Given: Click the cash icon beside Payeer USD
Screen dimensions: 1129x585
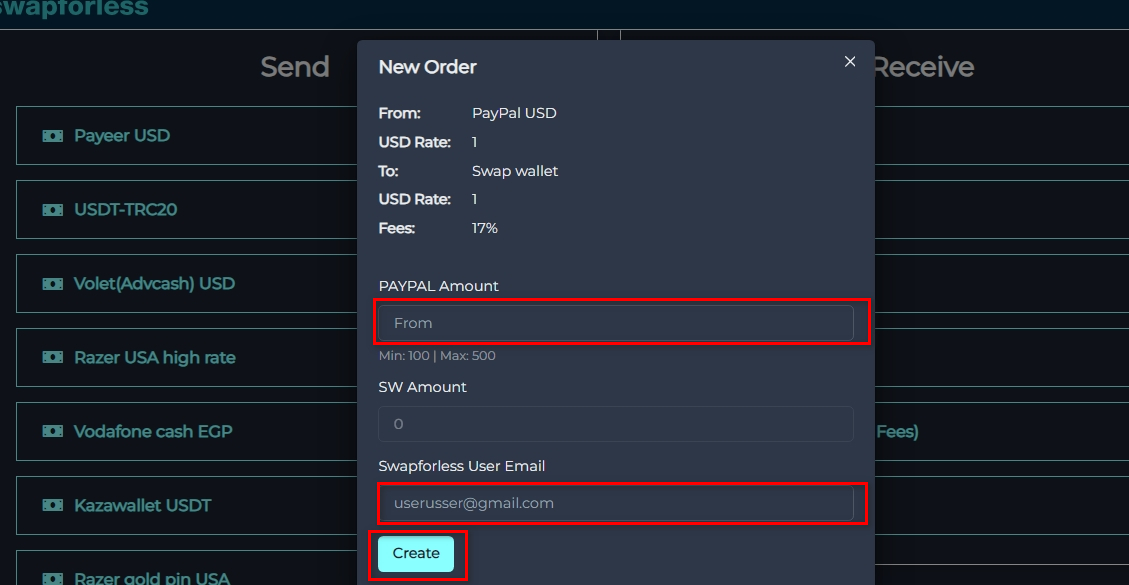Looking at the screenshot, I should tap(52, 135).
